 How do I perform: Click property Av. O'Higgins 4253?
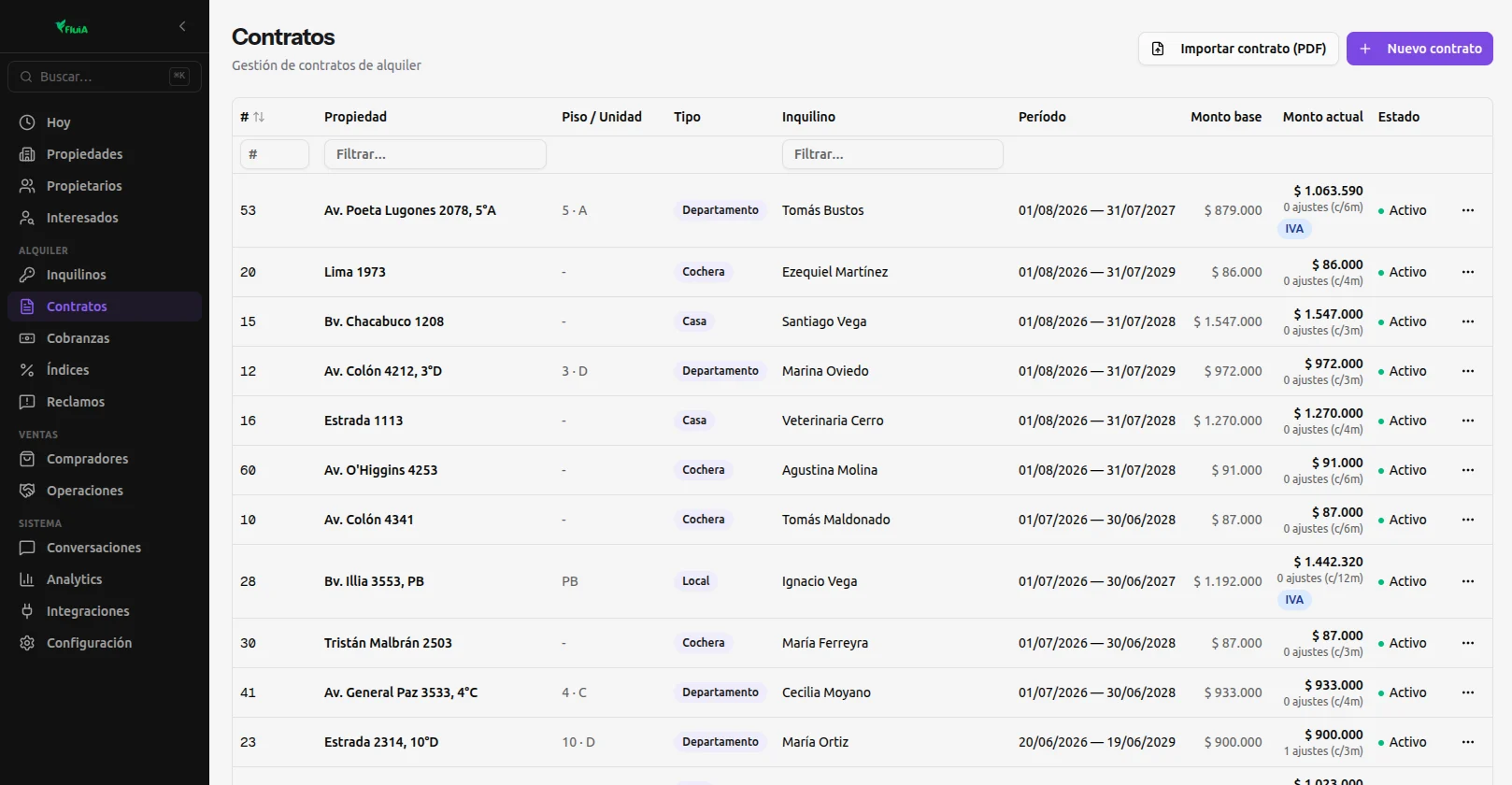380,470
